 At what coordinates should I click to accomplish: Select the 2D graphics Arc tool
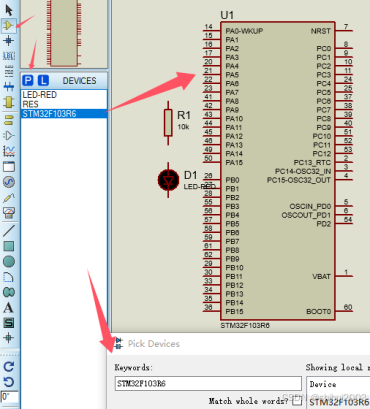click(x=9, y=277)
